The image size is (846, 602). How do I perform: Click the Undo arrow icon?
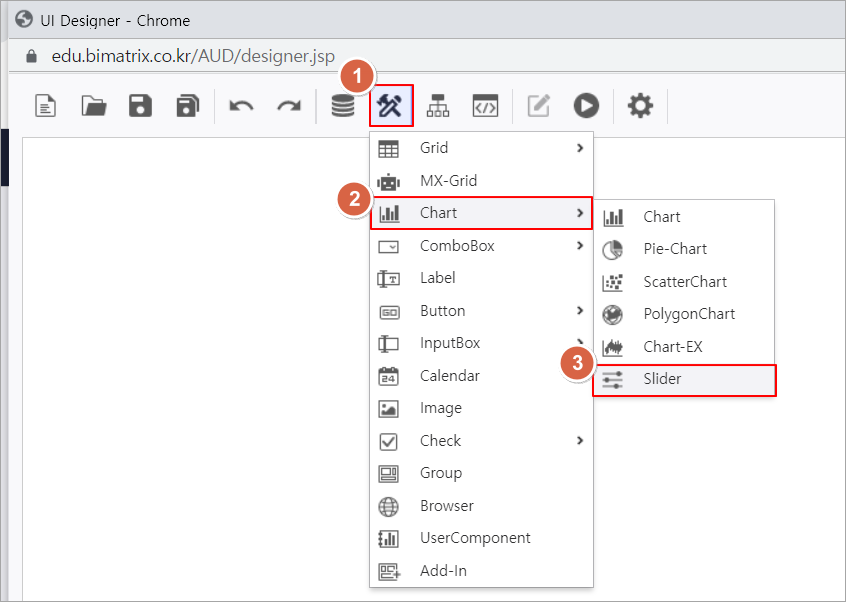pyautogui.click(x=241, y=106)
